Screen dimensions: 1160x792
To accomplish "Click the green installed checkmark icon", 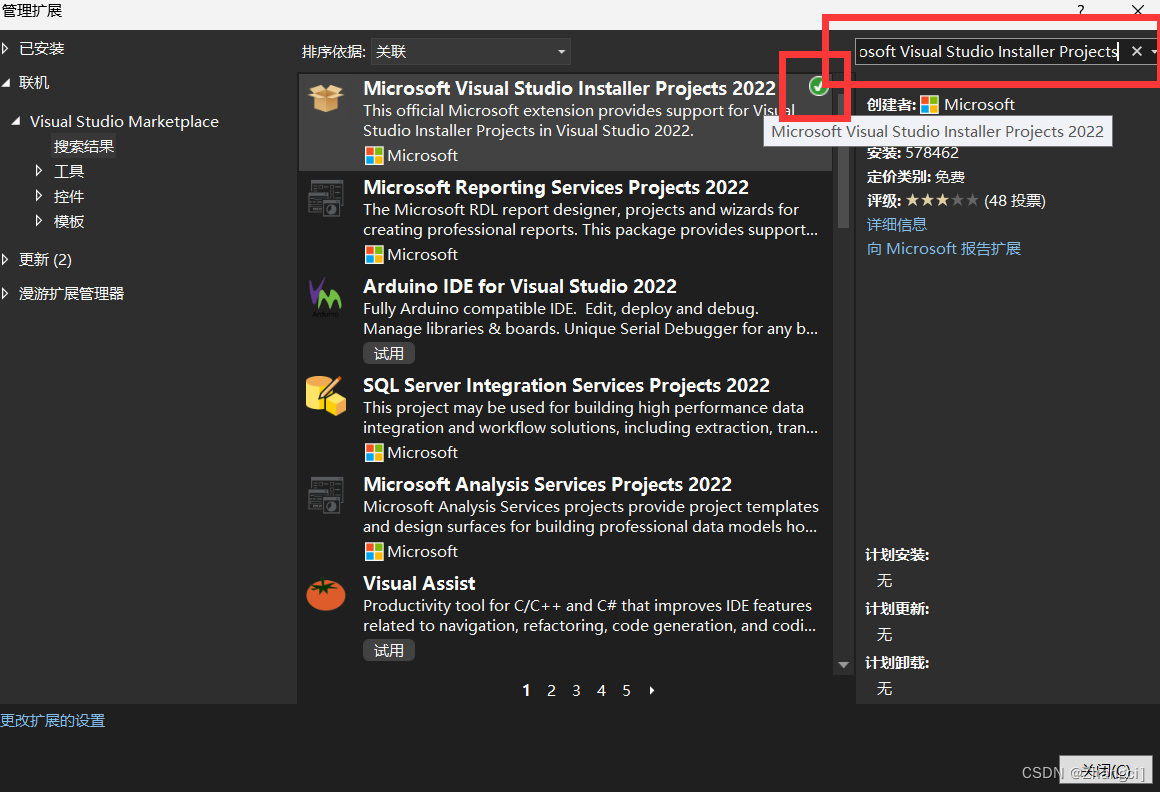I will [x=818, y=87].
